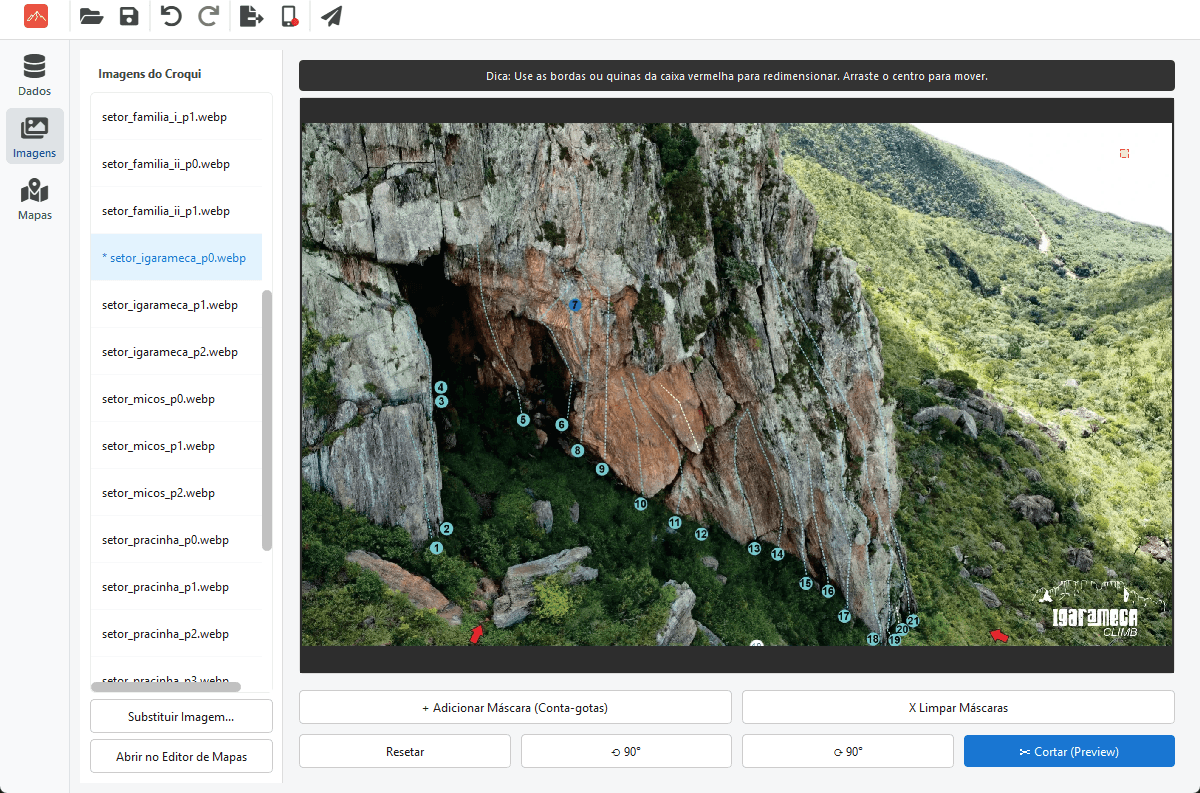The height and width of the screenshot is (793, 1200).
Task: Click Abrir no Editor de Mapas button
Action: [181, 757]
